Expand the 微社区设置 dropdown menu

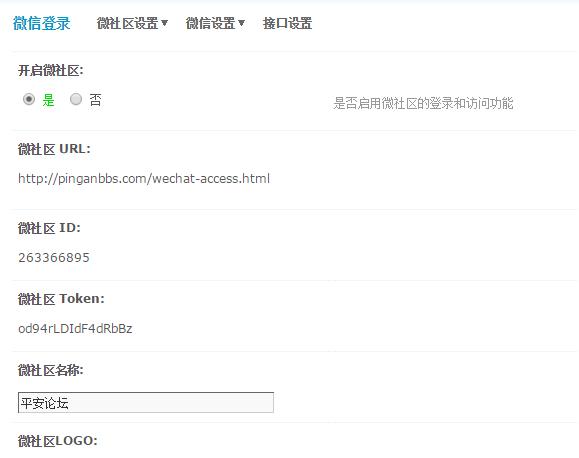pyautogui.click(x=132, y=23)
